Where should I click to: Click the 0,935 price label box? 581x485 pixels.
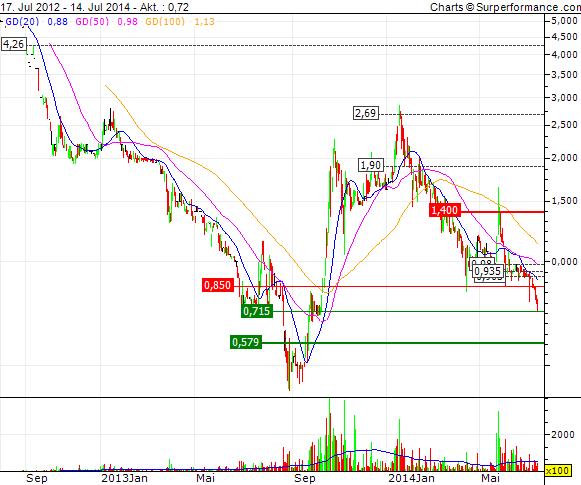coord(488,271)
